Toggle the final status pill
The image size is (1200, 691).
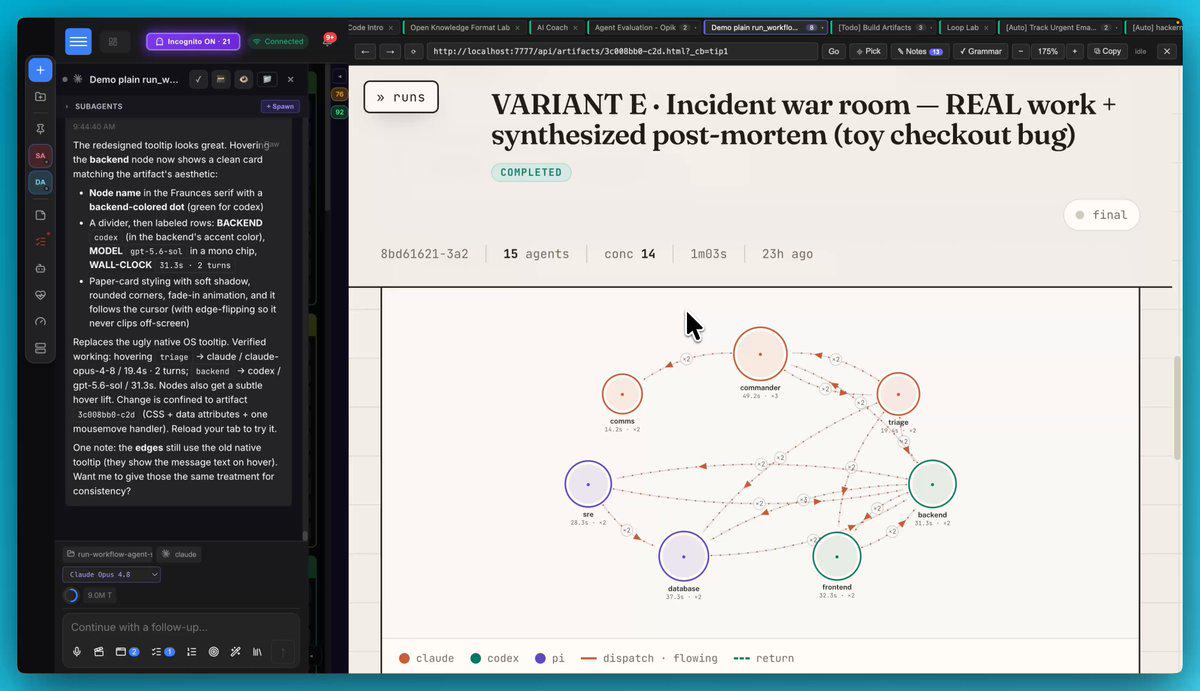tap(1101, 215)
